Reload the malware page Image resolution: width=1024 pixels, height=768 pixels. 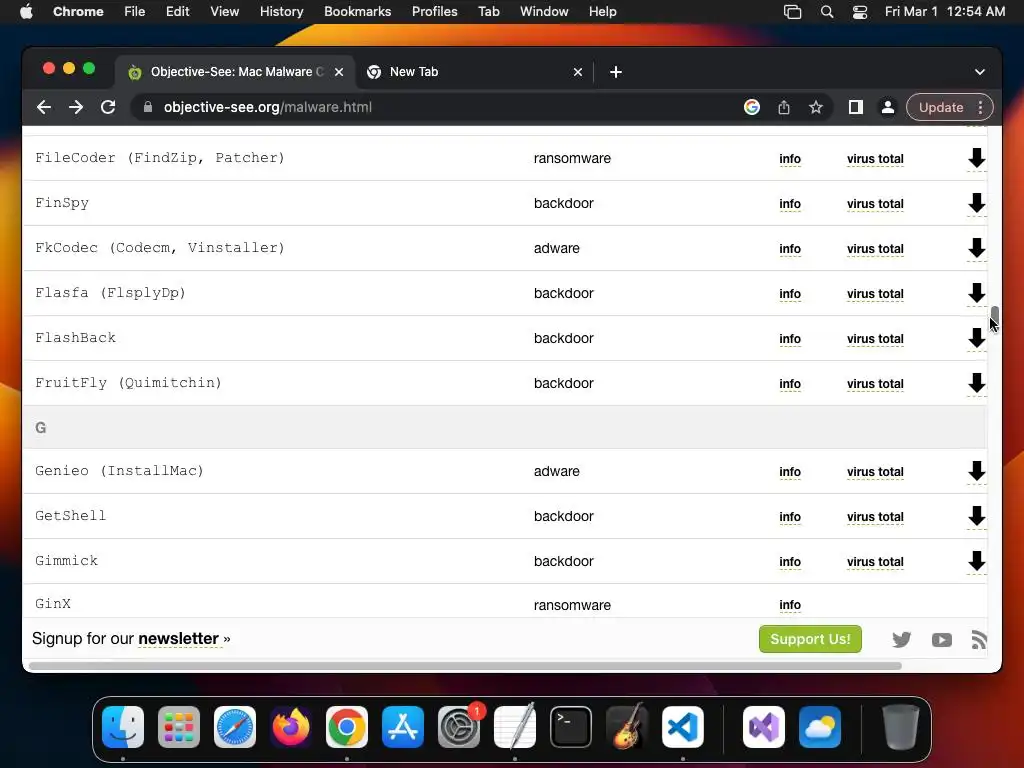pos(108,107)
